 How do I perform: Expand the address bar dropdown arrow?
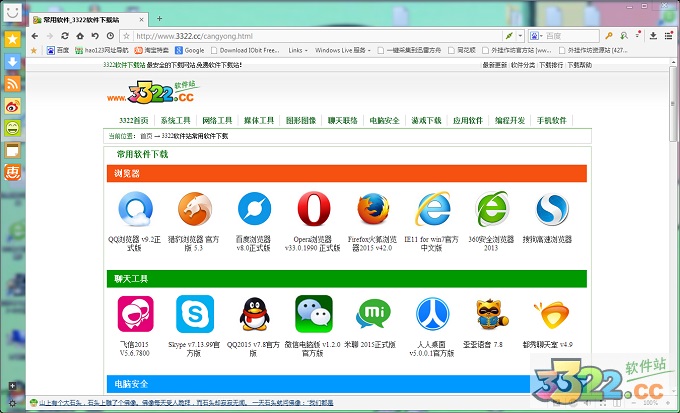pyautogui.click(x=520, y=36)
